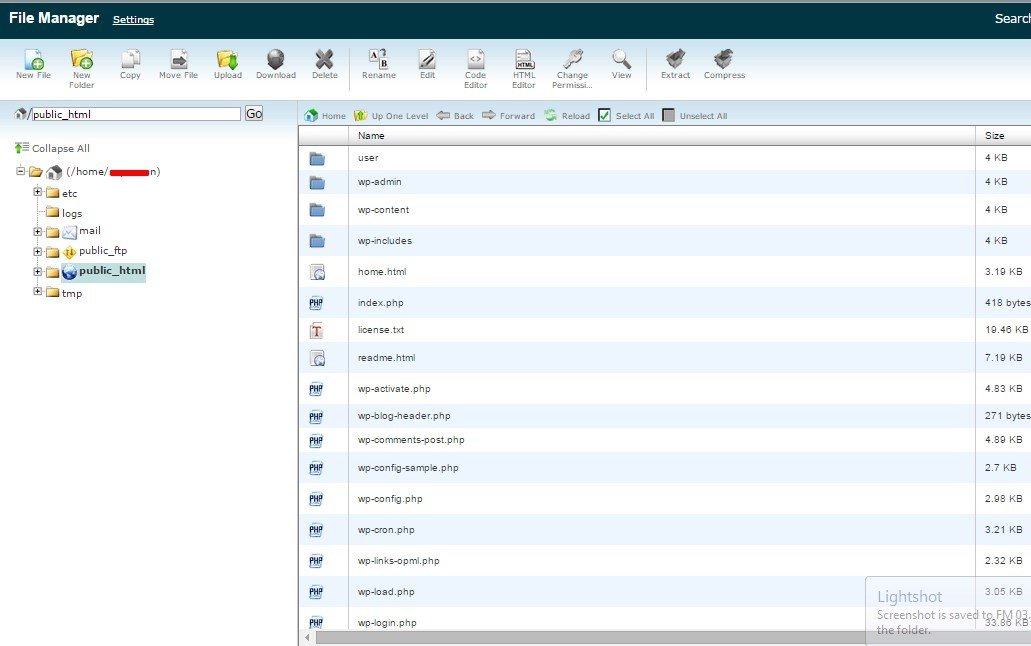Launch the HTML Editor

click(x=524, y=68)
